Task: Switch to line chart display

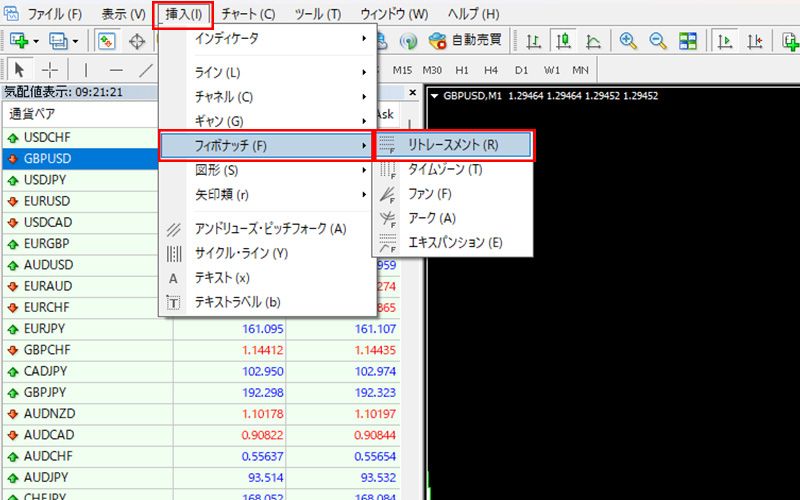Action: click(593, 41)
